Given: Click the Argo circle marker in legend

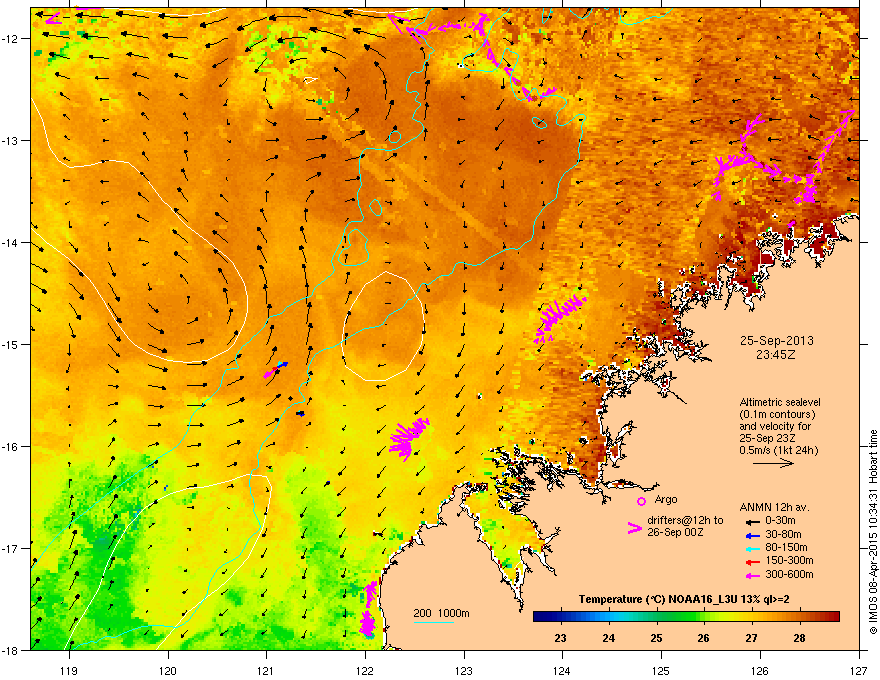Looking at the screenshot, I should coord(641,501).
